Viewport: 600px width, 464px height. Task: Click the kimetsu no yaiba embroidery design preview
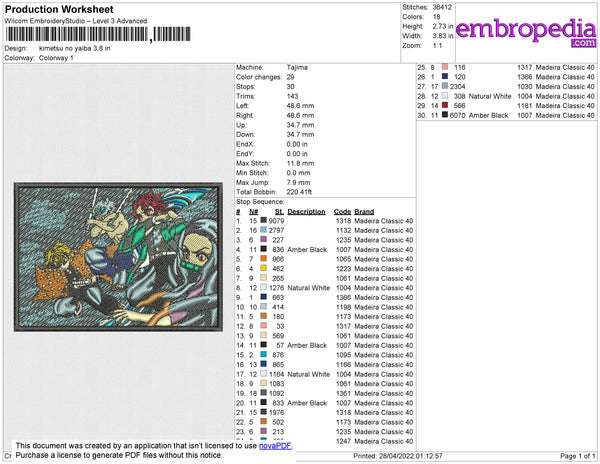click(x=118, y=257)
